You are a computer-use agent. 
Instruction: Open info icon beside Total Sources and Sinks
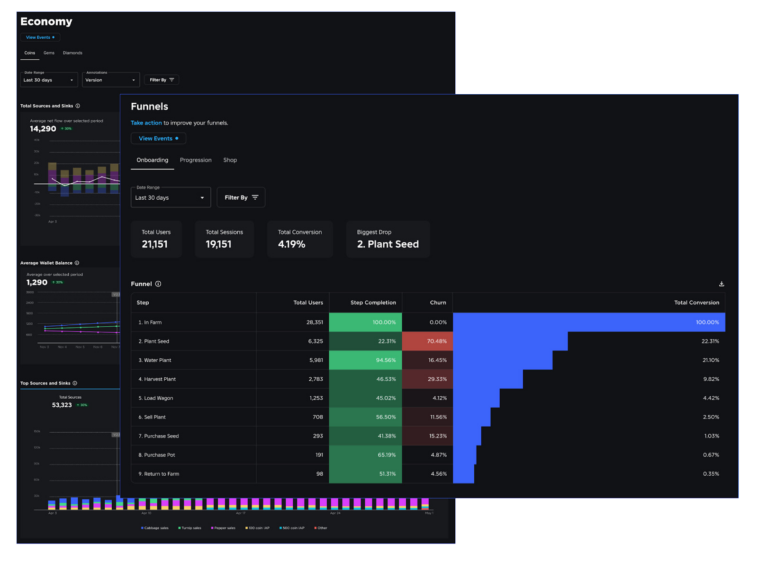pyautogui.click(x=78, y=105)
